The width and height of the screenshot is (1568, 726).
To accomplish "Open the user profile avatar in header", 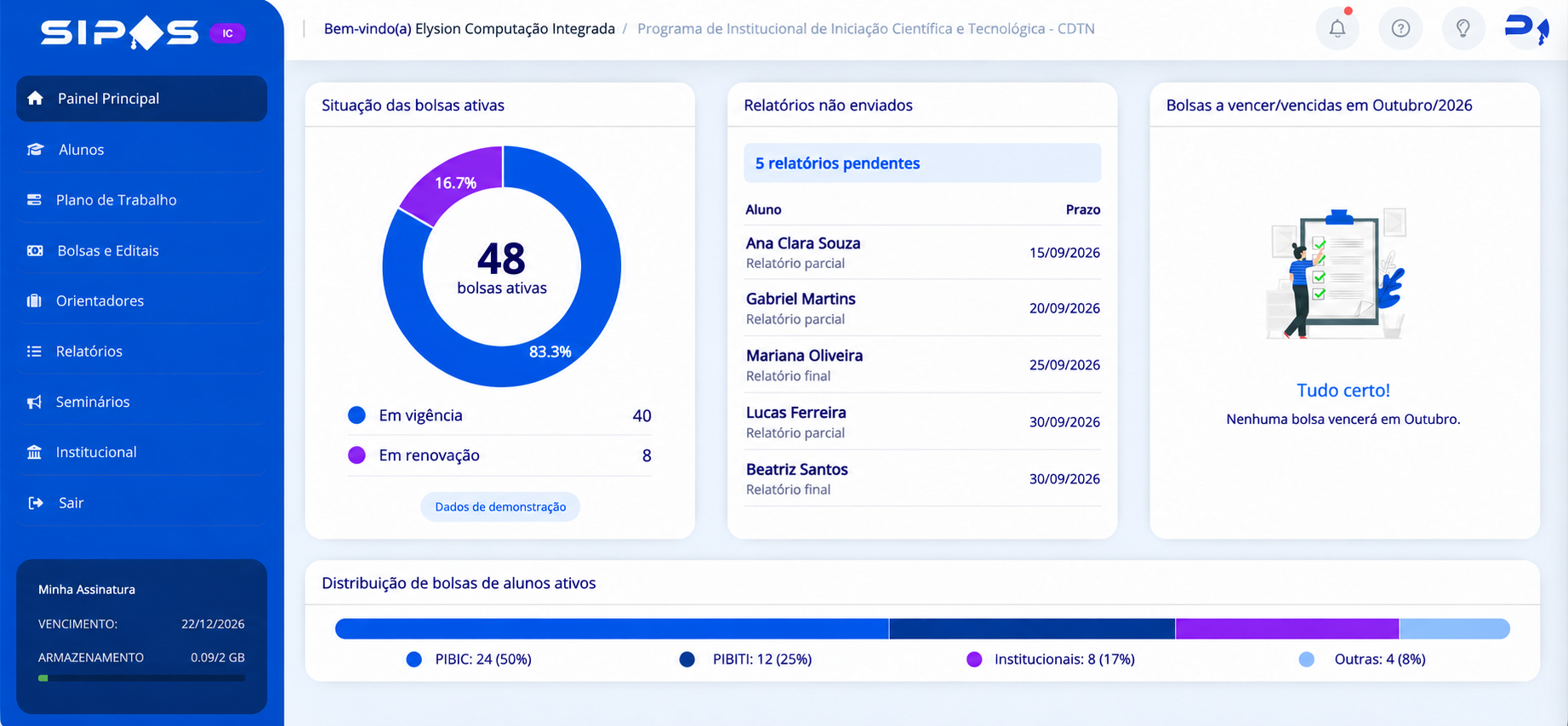I will (1527, 28).
